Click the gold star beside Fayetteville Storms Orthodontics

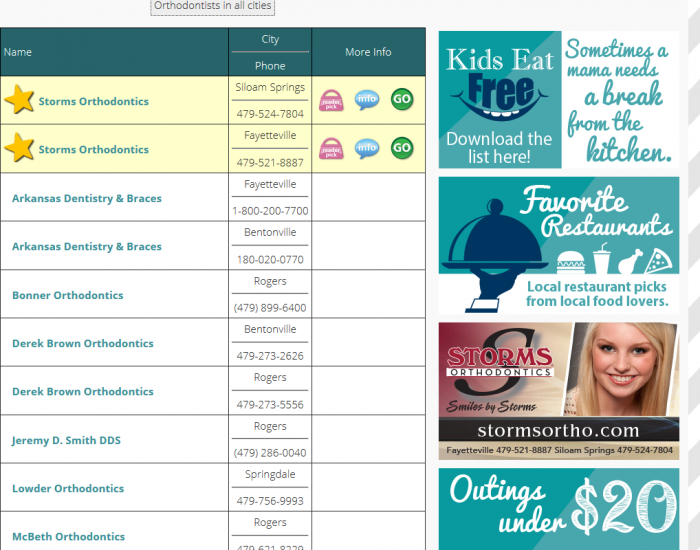[x=19, y=148]
